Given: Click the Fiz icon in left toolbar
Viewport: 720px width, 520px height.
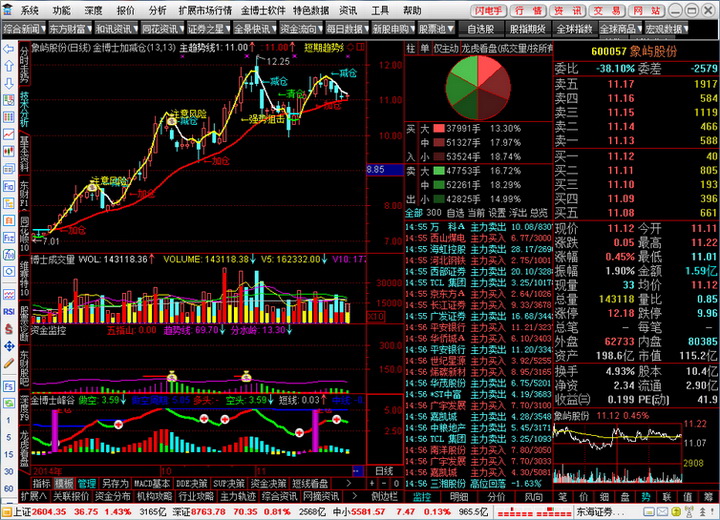Looking at the screenshot, I should coord(8,237).
